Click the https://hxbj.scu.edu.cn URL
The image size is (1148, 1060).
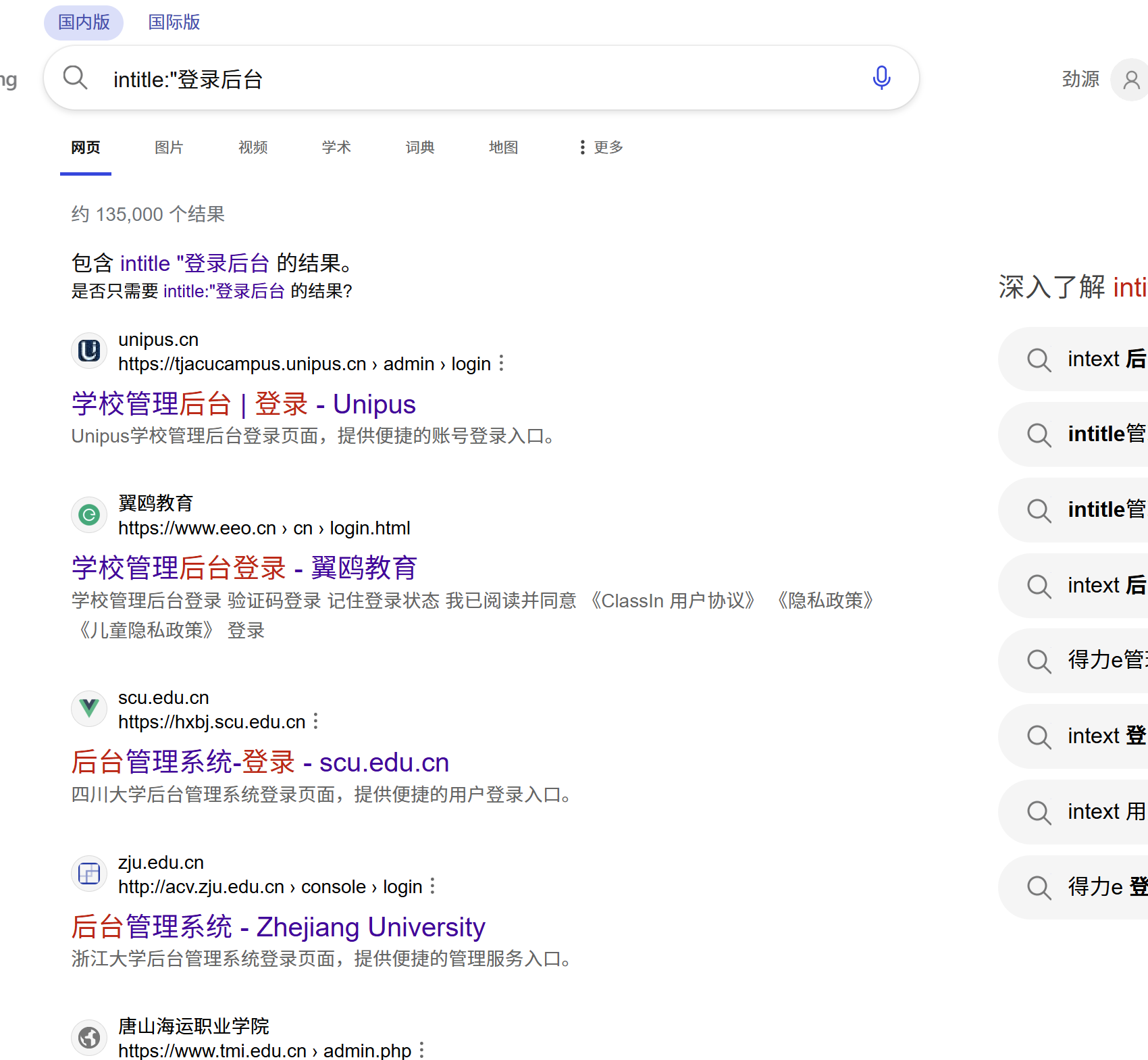(212, 722)
